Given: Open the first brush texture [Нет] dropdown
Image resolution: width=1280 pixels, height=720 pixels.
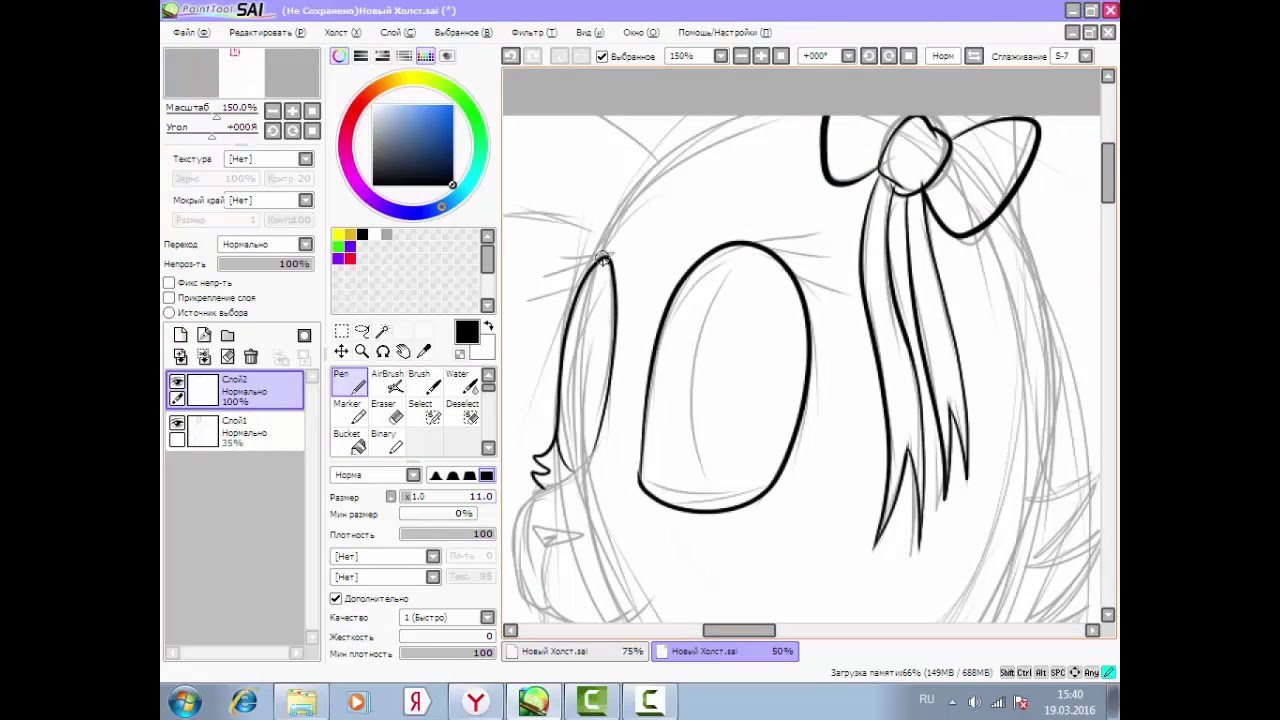Looking at the screenshot, I should coord(386,556).
